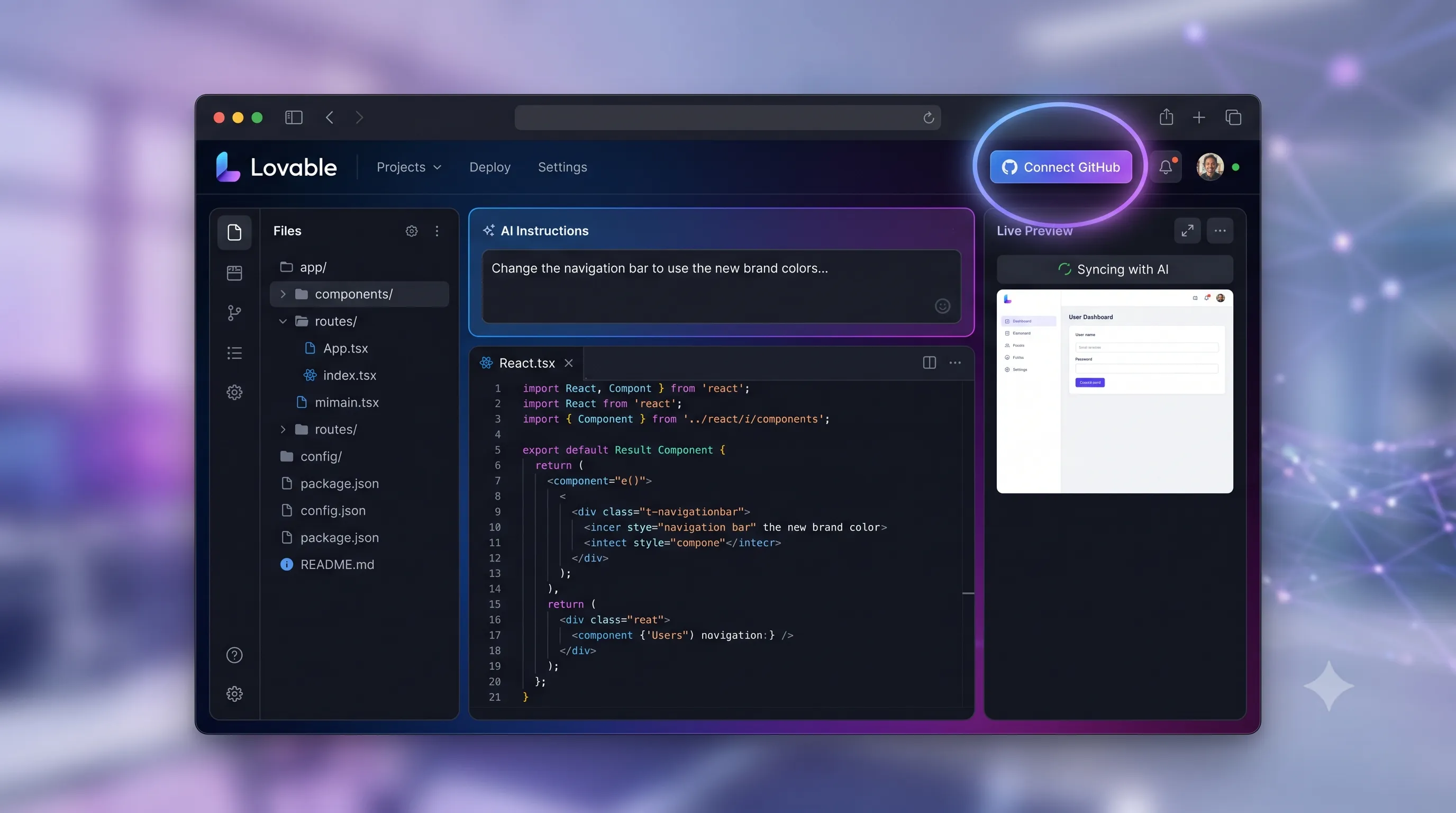Open the git branch sidebar icon
The height and width of the screenshot is (813, 1456).
click(234, 313)
